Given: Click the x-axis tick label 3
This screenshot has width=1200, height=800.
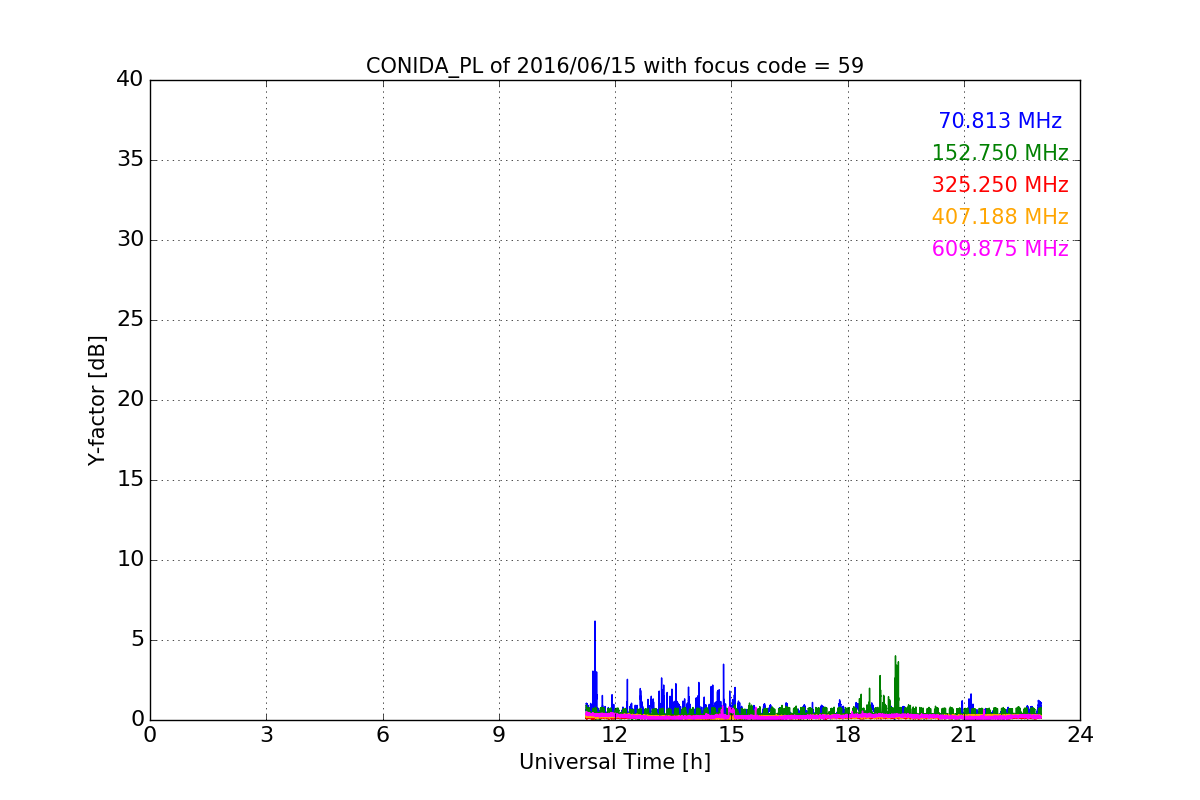Looking at the screenshot, I should coord(266,735).
